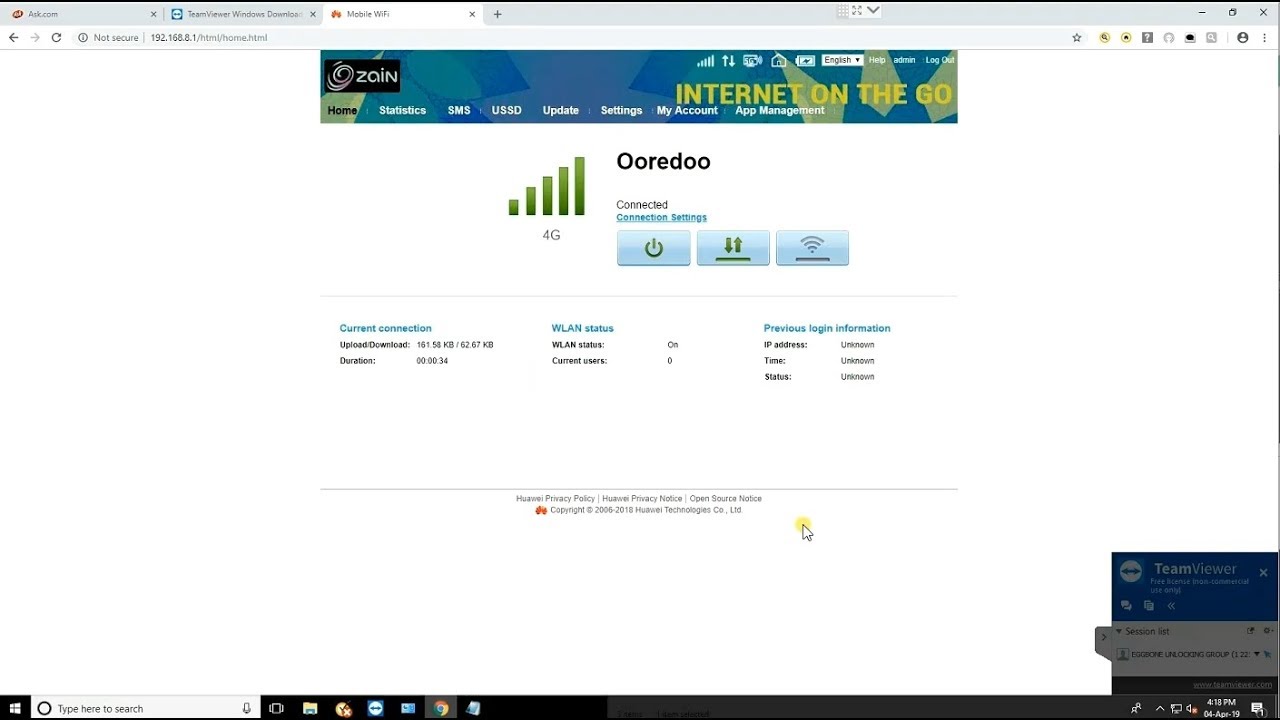Click the 4G signal bars graphic
Image resolution: width=1280 pixels, height=720 pixels.
(x=547, y=186)
